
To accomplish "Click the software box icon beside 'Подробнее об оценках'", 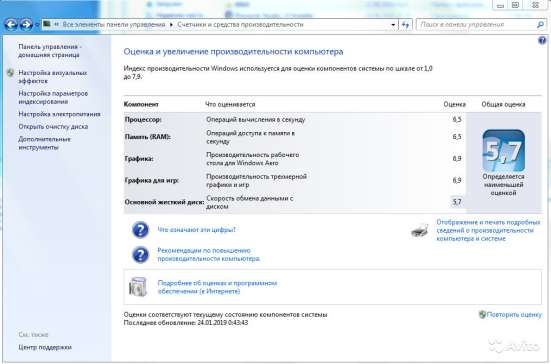I will [x=138, y=287].
